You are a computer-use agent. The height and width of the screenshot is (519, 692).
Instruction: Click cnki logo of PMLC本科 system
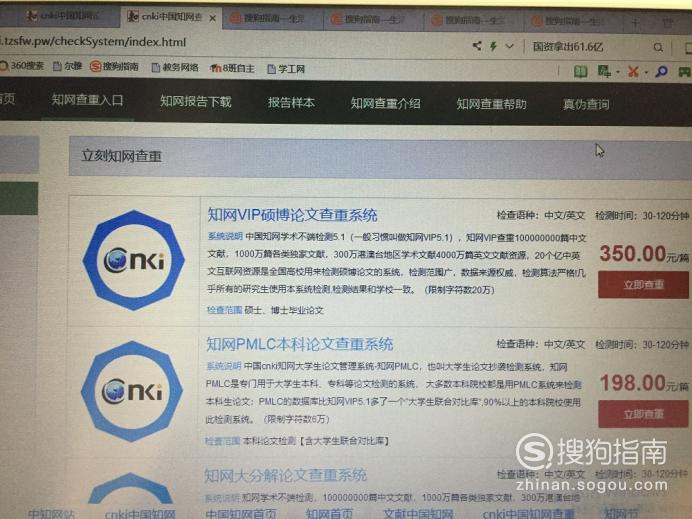(132, 391)
